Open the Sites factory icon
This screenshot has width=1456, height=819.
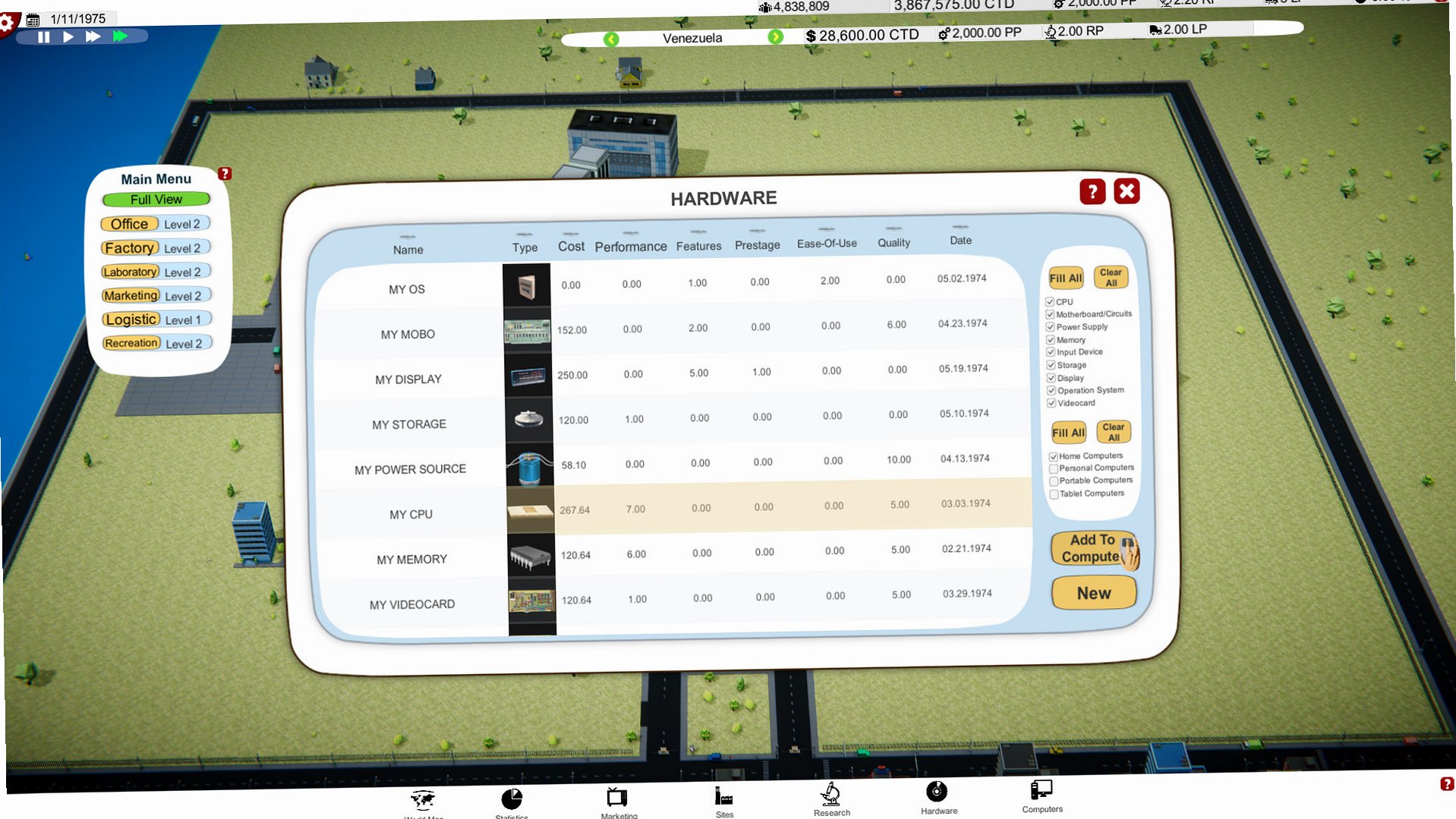coord(723,796)
